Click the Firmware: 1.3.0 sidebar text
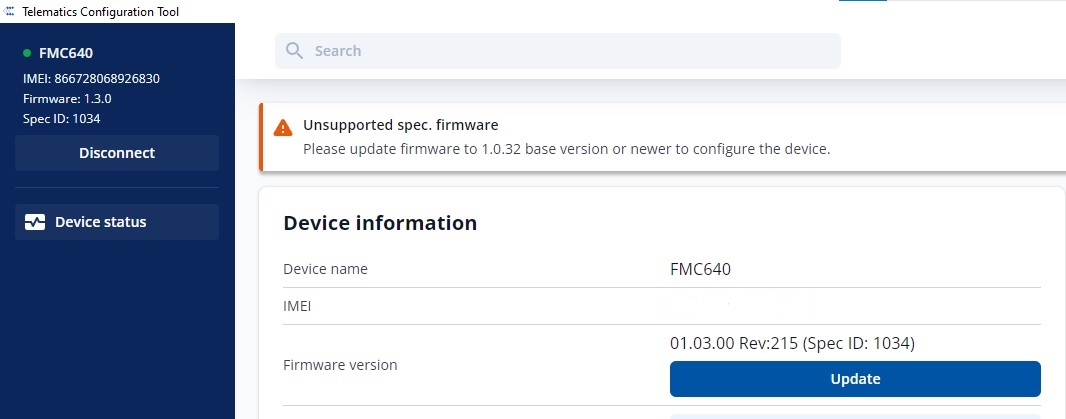The width and height of the screenshot is (1066, 419). [x=69, y=98]
